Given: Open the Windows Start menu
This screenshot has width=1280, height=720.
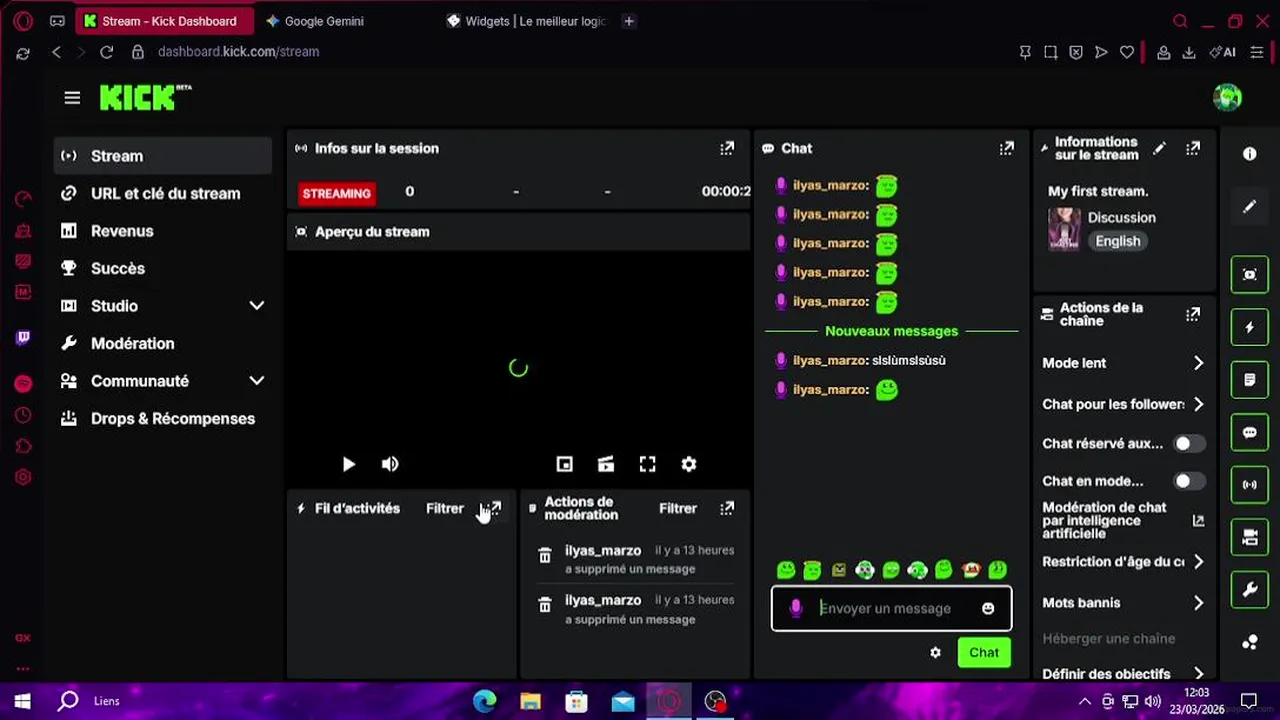Looking at the screenshot, I should 22,701.
